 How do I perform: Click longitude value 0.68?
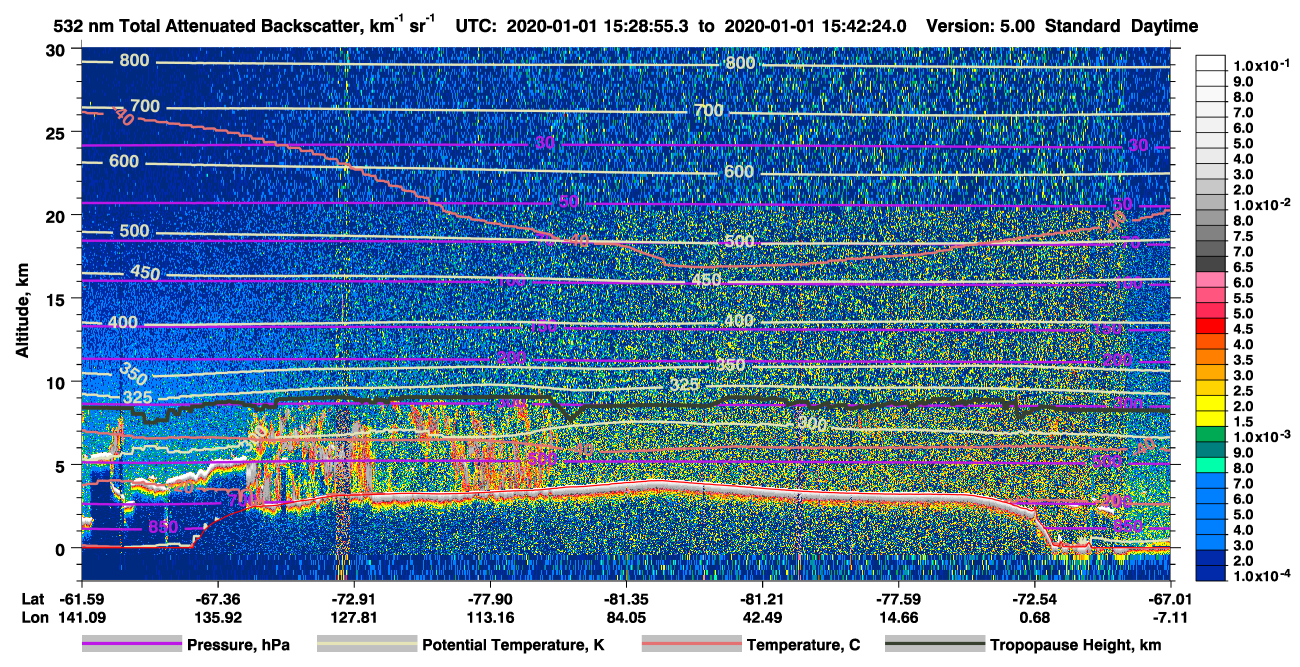click(1035, 617)
